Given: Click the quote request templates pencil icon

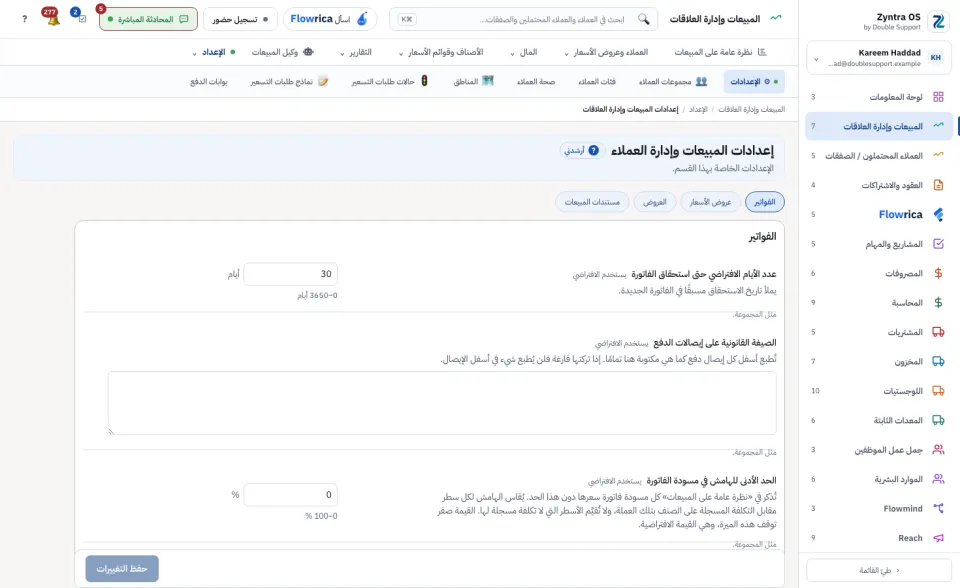Looking at the screenshot, I should (x=323, y=81).
